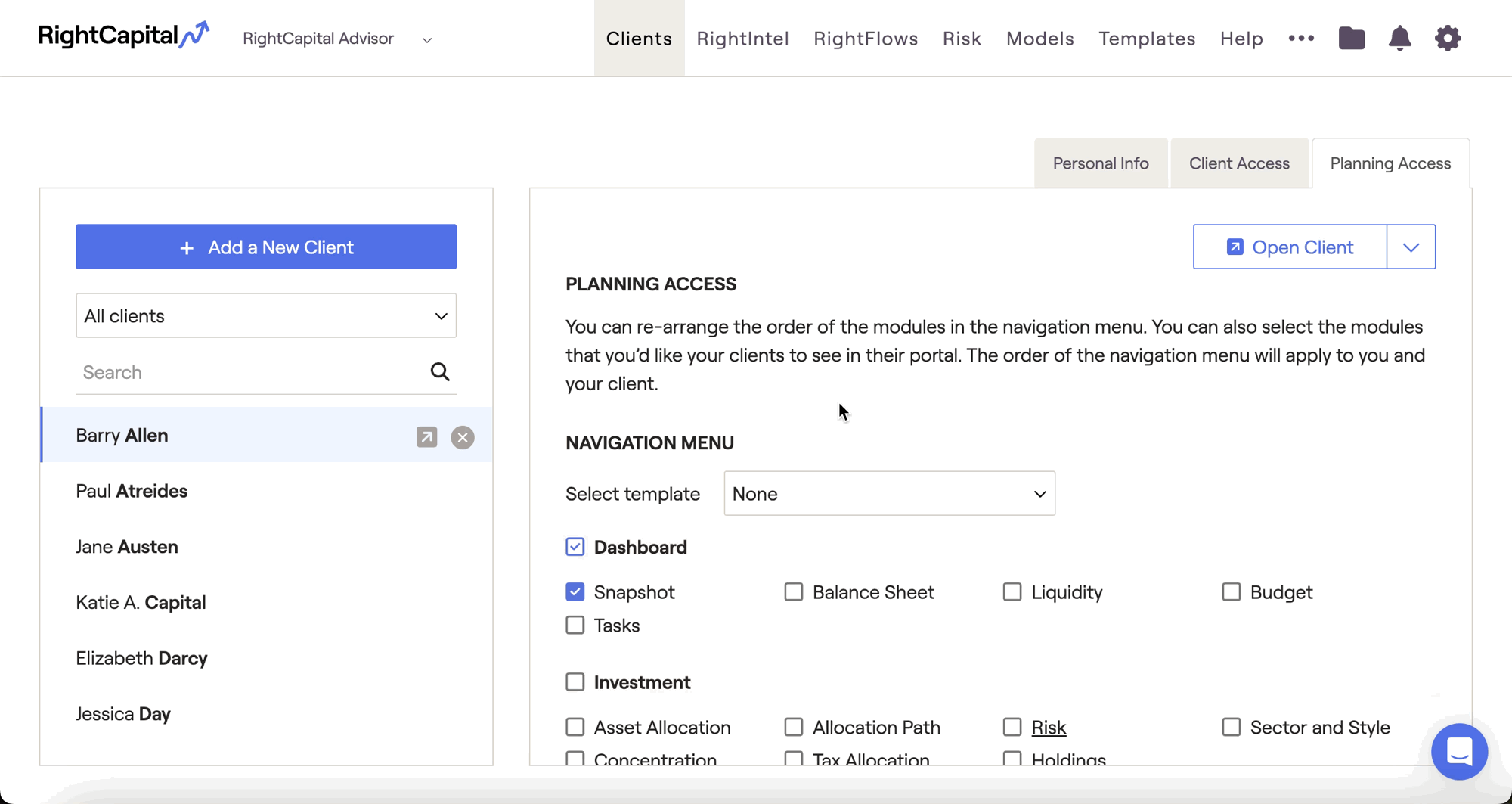The height and width of the screenshot is (804, 1512).
Task: Open the chat support bubble
Action: 1459,751
